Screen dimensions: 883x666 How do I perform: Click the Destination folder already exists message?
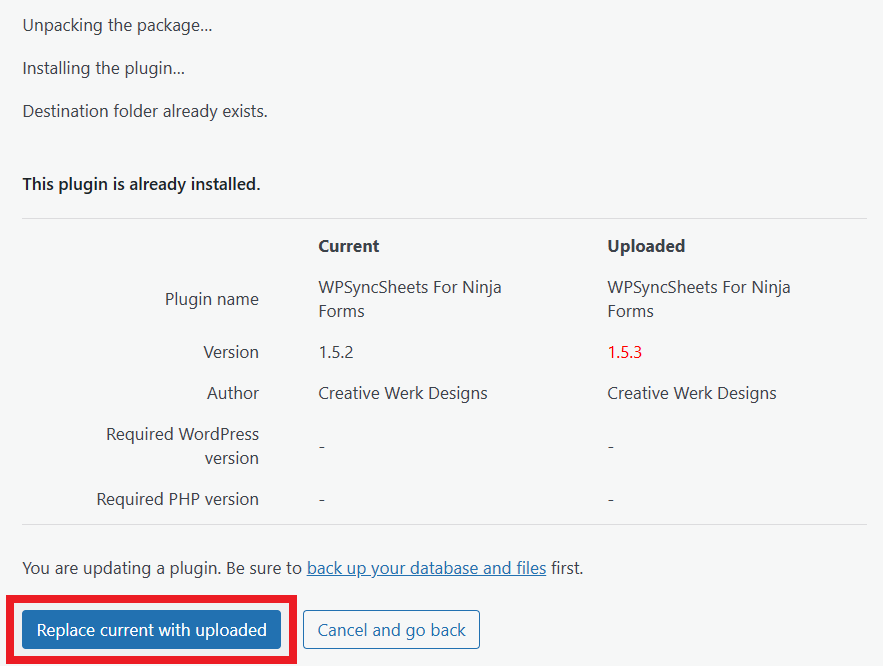[145, 111]
